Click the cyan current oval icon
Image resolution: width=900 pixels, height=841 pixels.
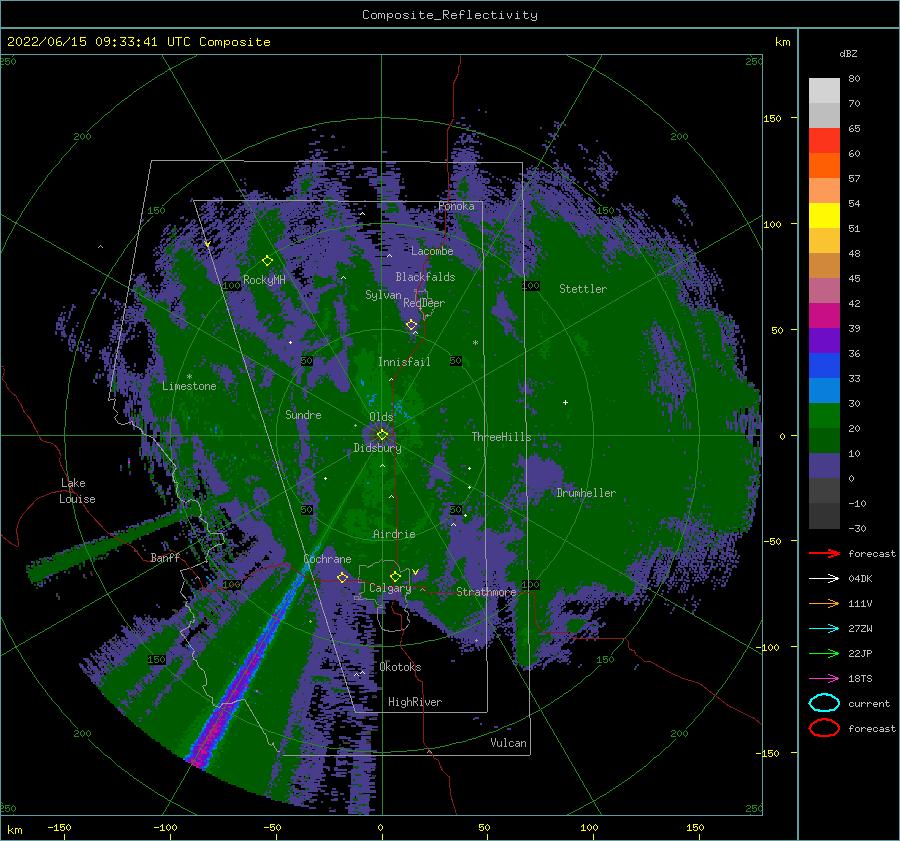[824, 703]
